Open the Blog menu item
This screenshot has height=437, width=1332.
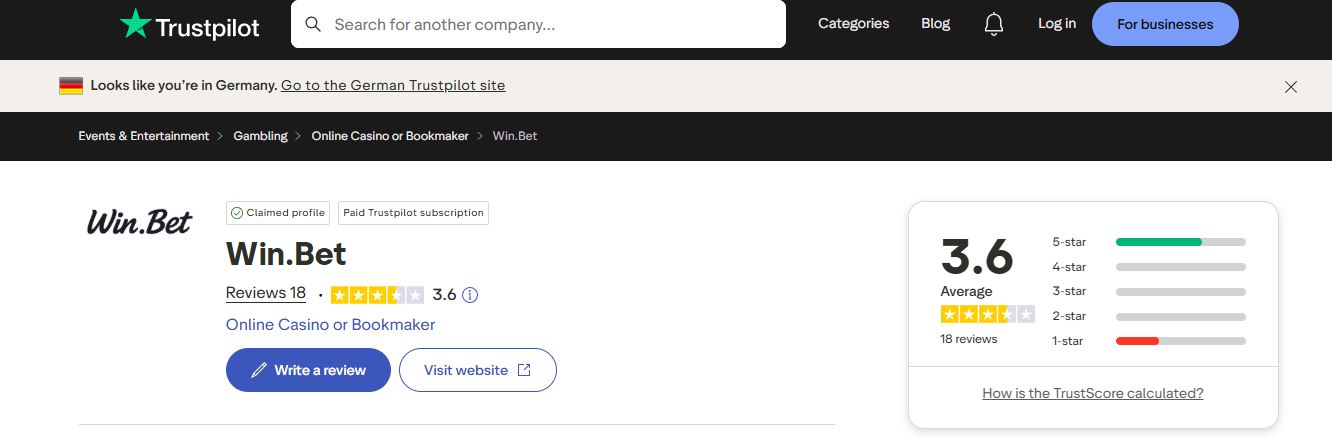[935, 24]
